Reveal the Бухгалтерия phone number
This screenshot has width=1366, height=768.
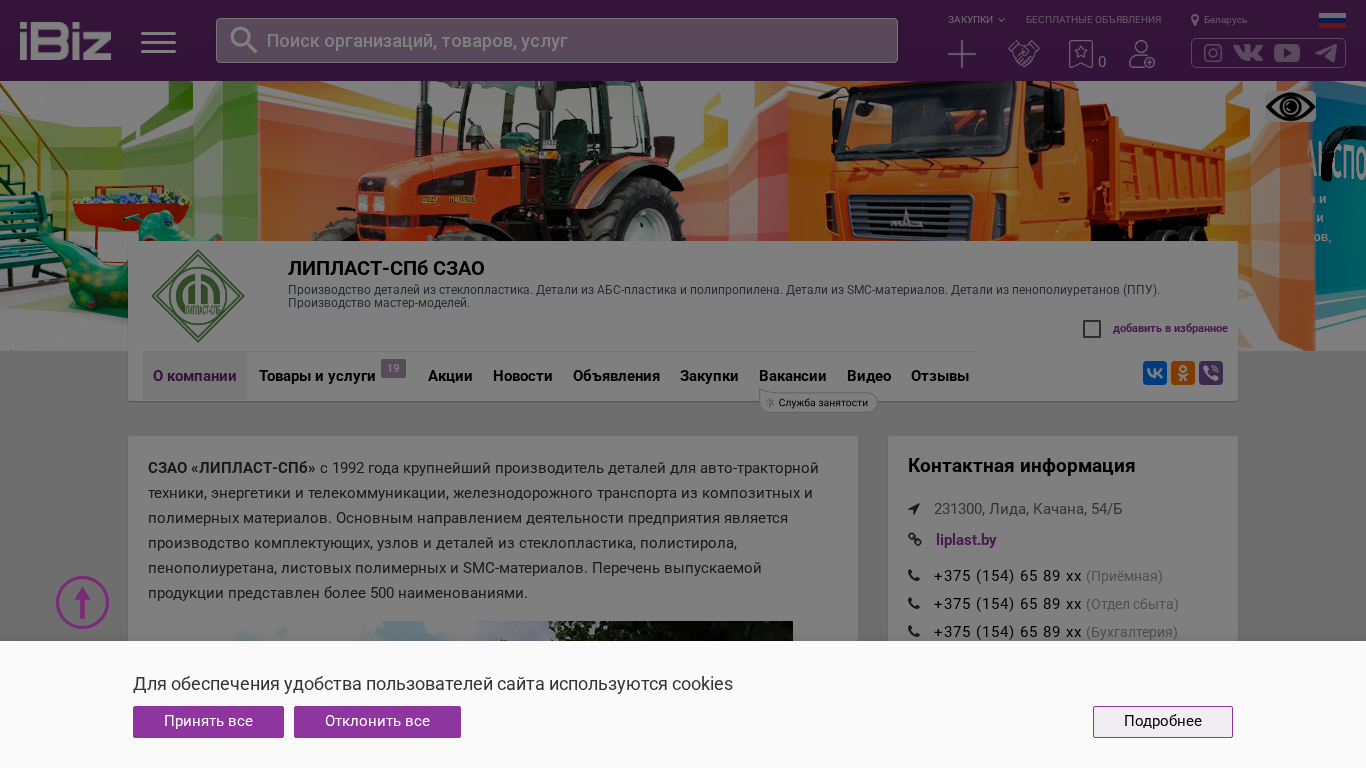[1008, 632]
